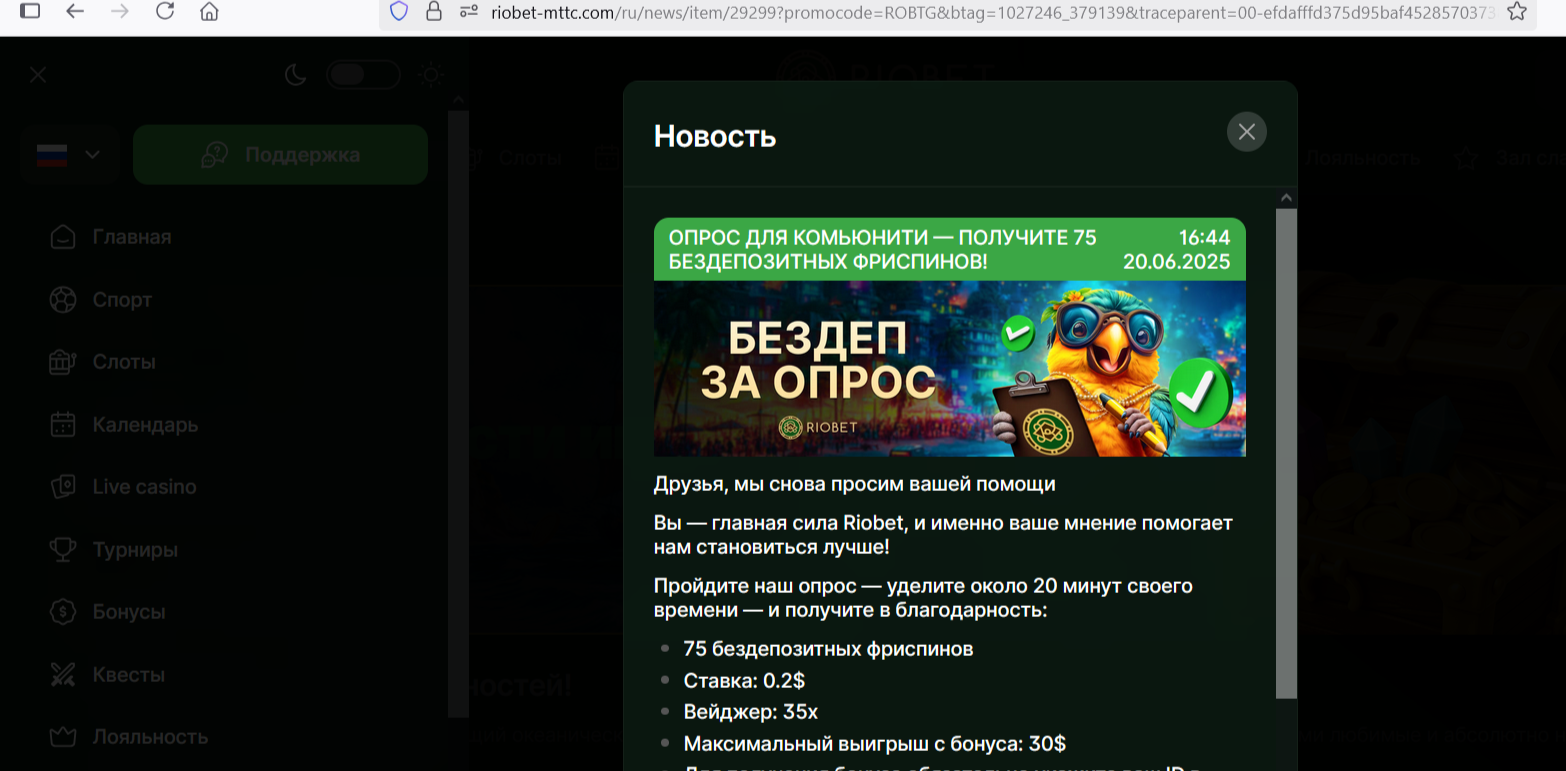The image size is (1566, 771).
Task: Open Спорт section in sidebar
Action: (121, 300)
